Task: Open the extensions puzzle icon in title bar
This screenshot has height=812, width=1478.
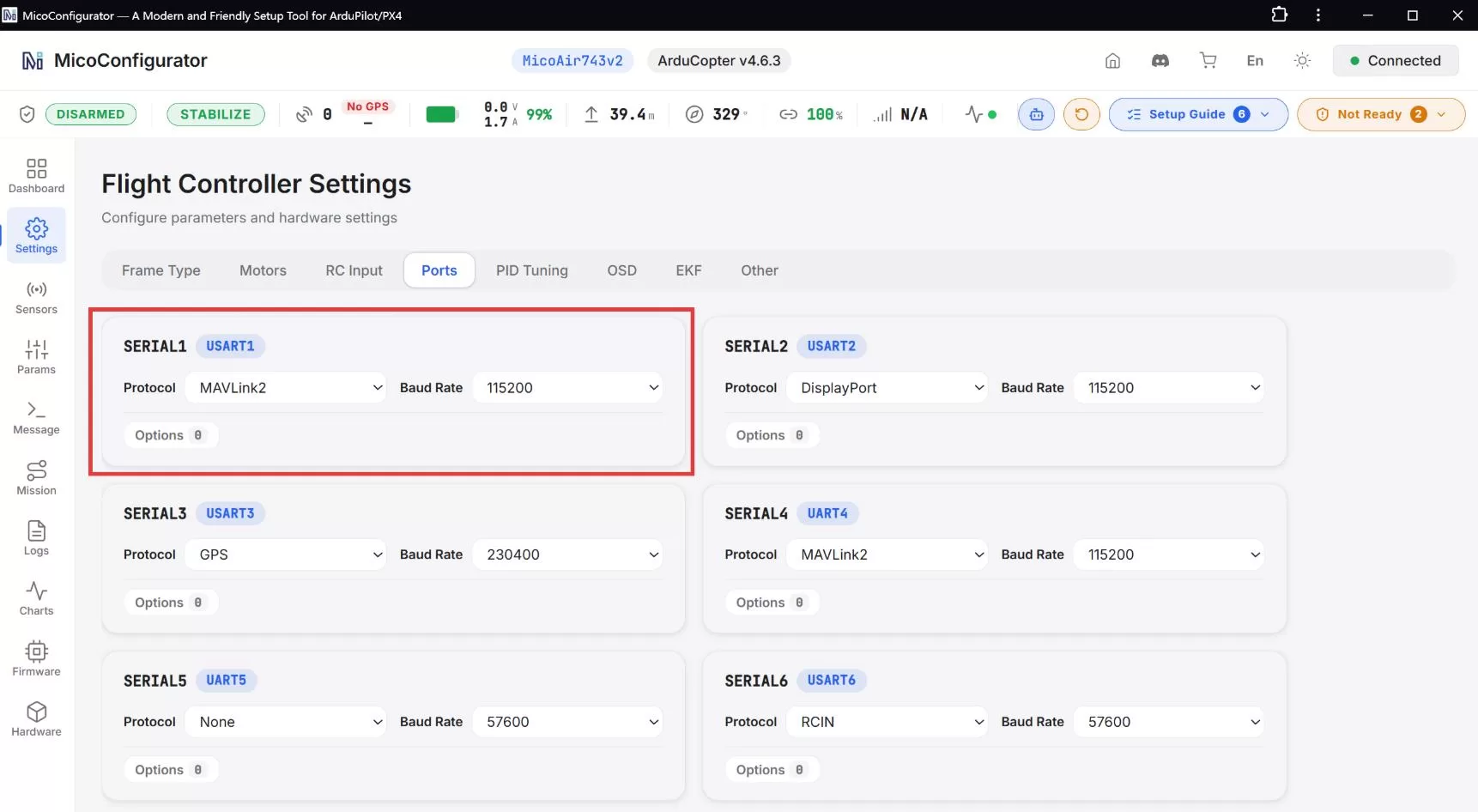Action: pyautogui.click(x=1279, y=15)
